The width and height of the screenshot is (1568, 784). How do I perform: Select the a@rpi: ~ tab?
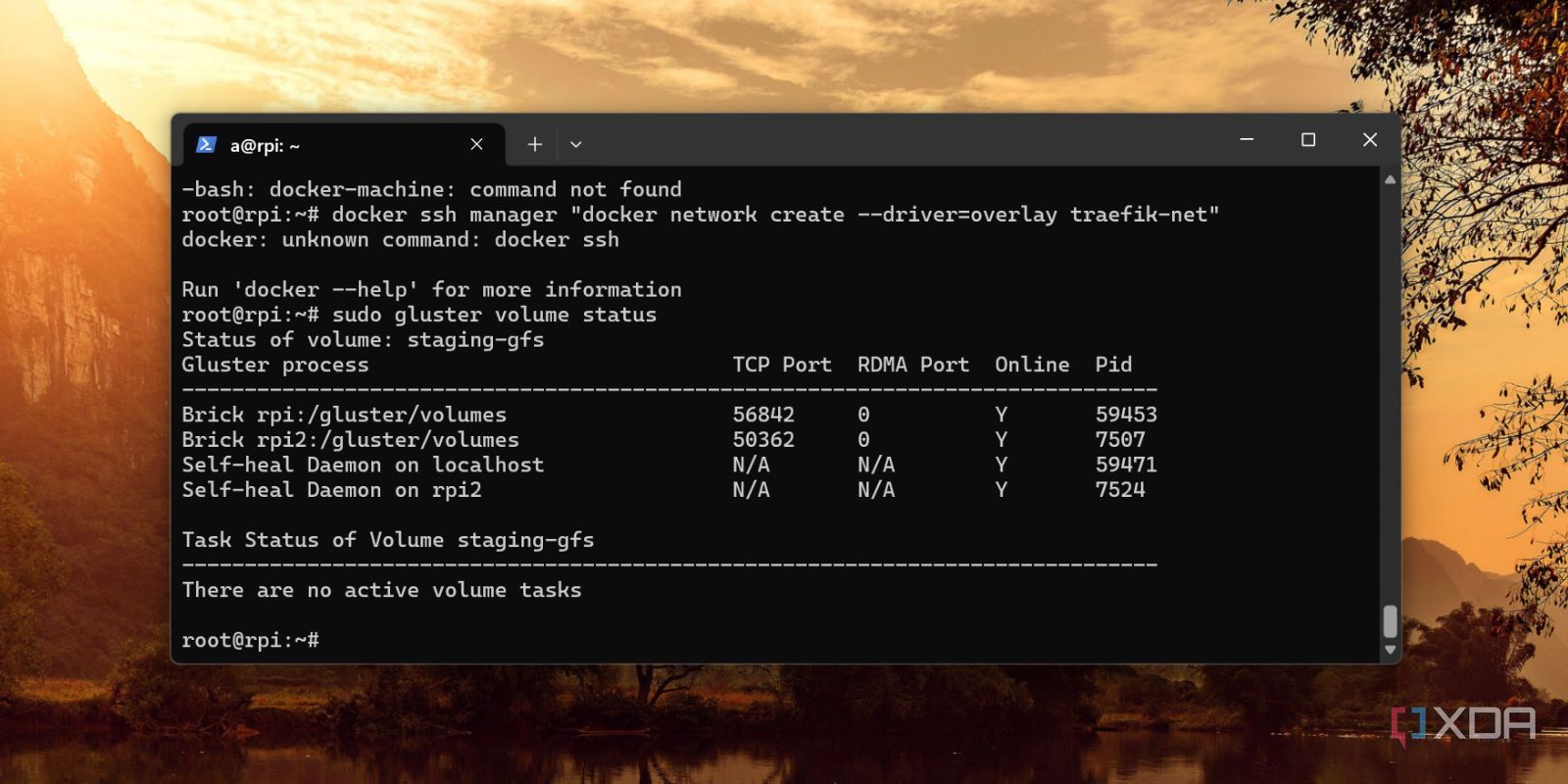(x=345, y=144)
